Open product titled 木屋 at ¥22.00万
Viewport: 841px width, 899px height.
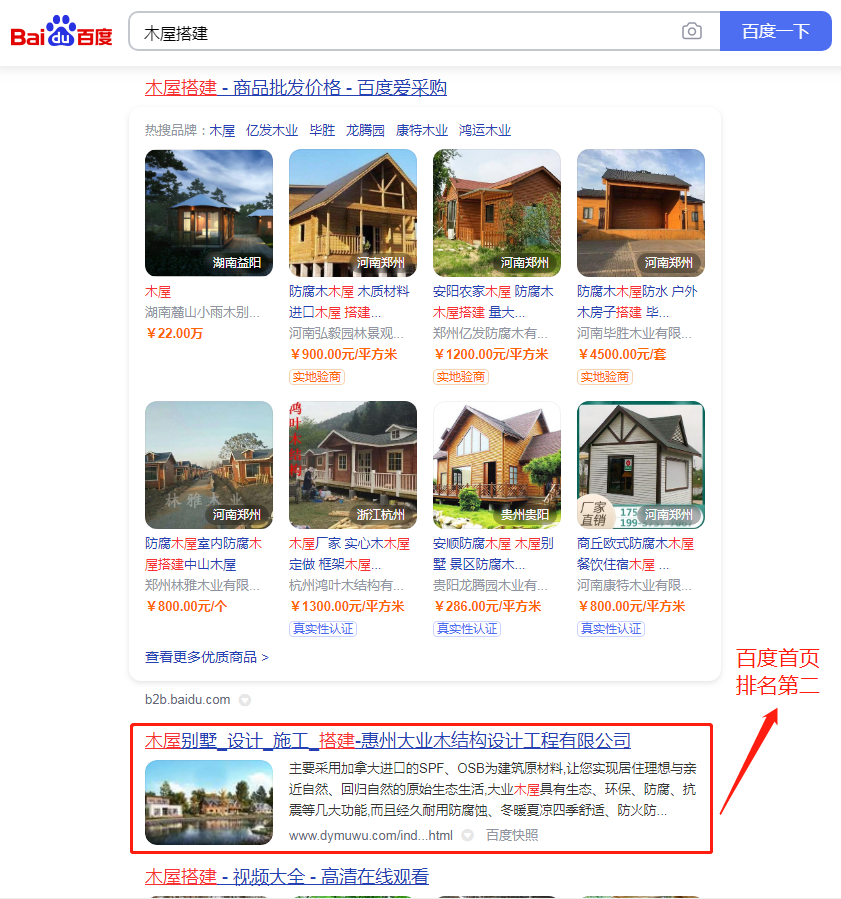158,292
